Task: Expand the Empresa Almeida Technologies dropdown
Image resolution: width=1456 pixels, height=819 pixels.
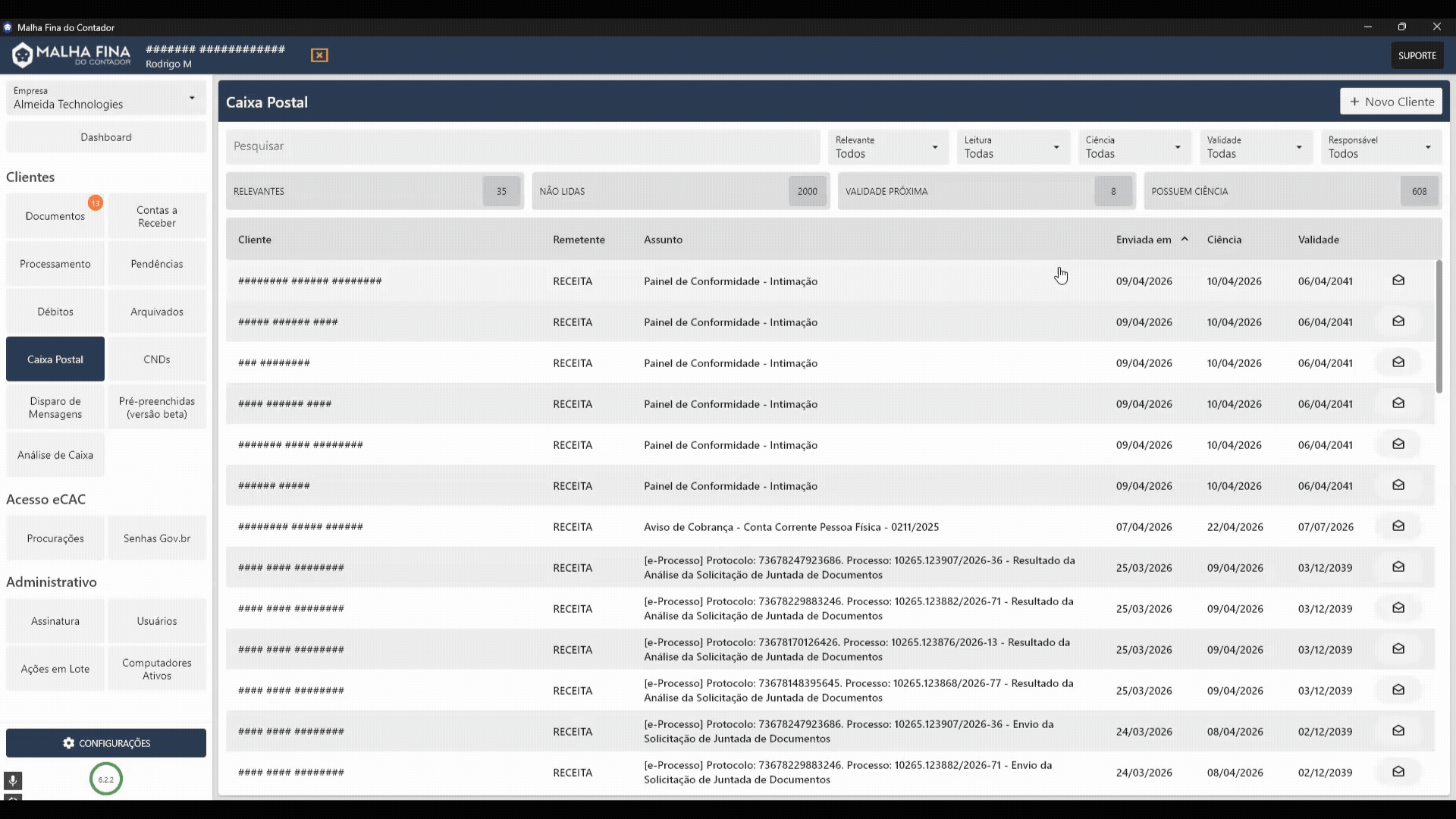Action: [106, 98]
